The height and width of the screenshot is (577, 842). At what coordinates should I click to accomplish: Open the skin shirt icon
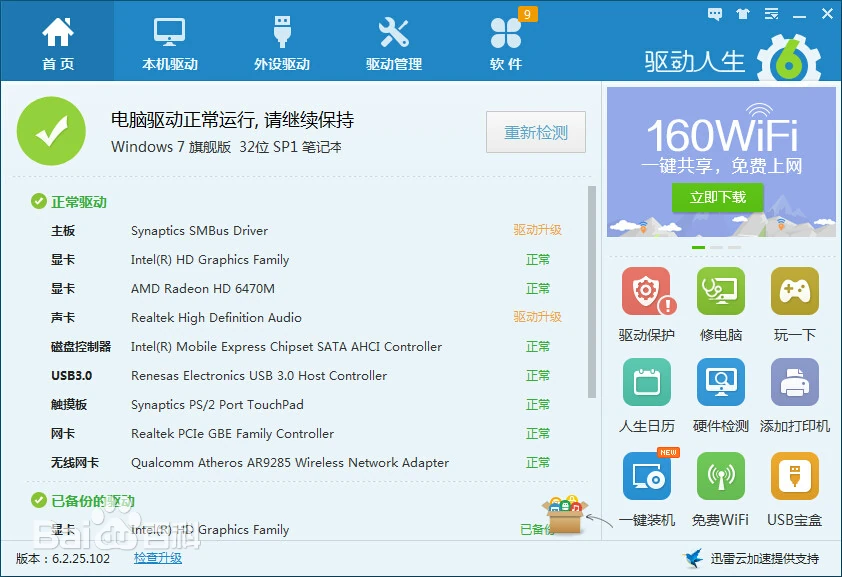pos(743,14)
